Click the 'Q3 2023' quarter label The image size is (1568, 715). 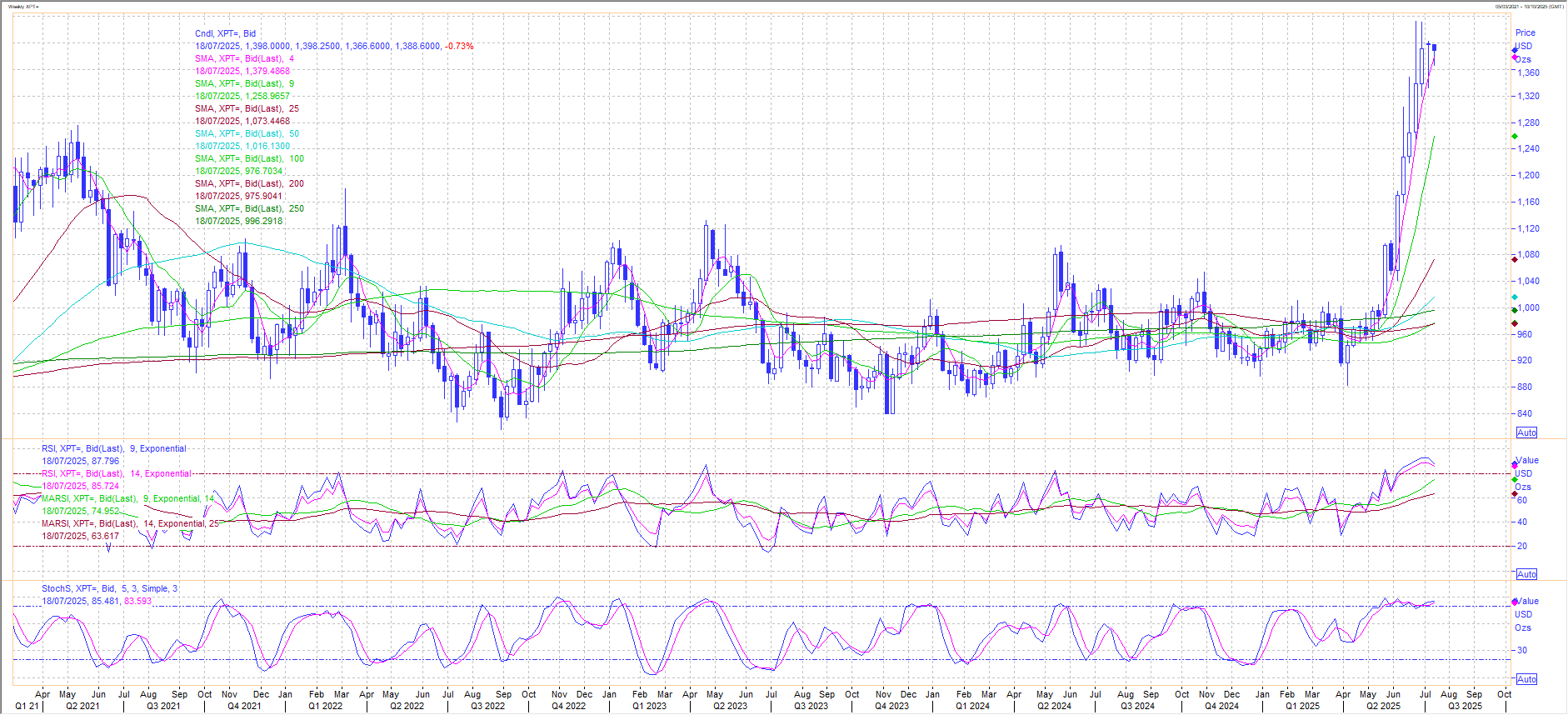[x=811, y=707]
